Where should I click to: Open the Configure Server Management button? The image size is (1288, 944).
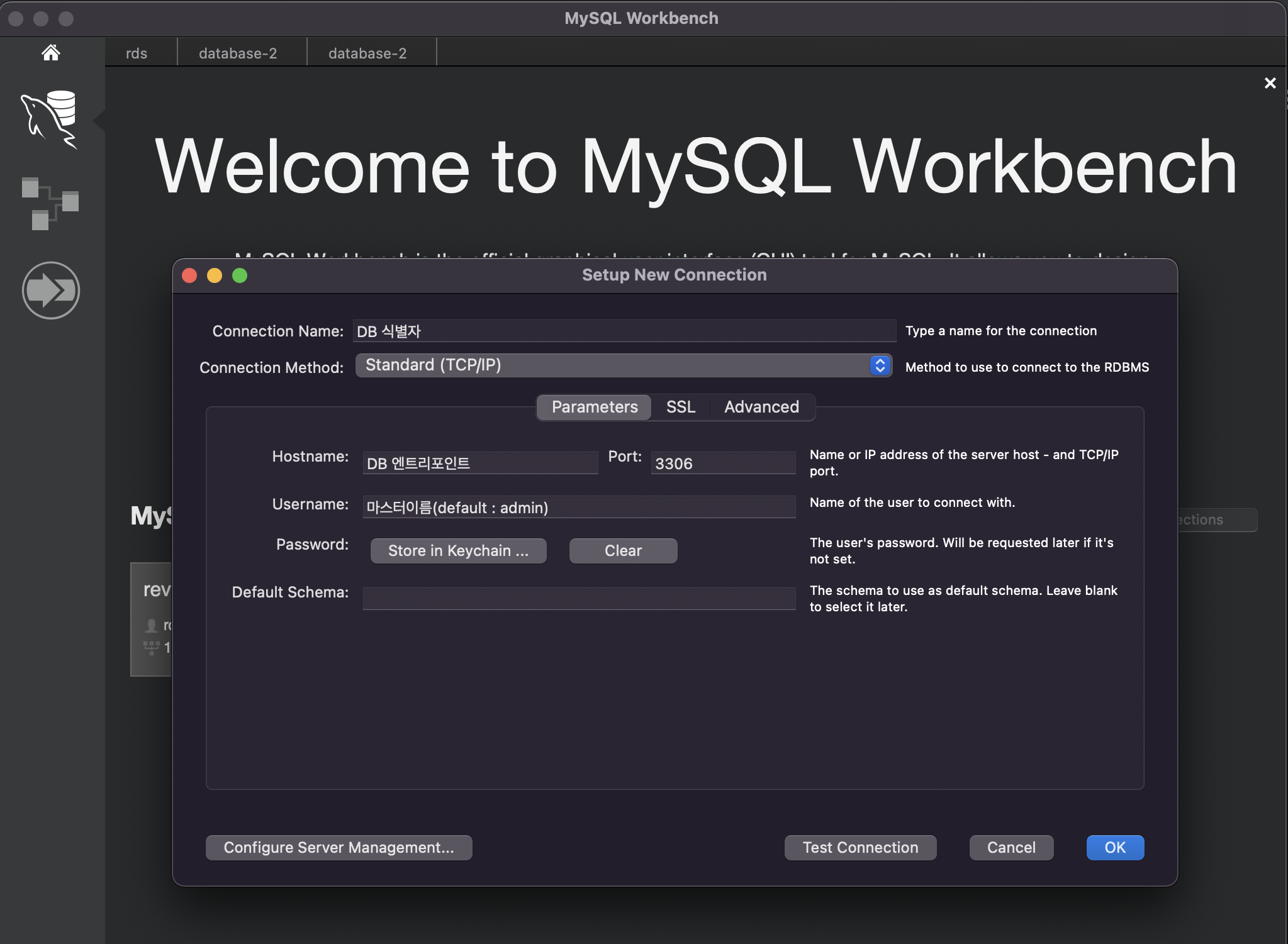339,848
